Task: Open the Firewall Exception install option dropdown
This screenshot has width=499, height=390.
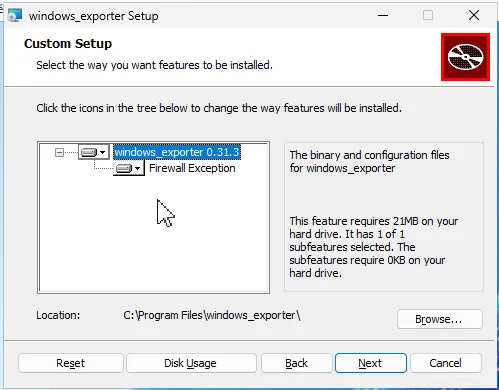Action: (138, 168)
